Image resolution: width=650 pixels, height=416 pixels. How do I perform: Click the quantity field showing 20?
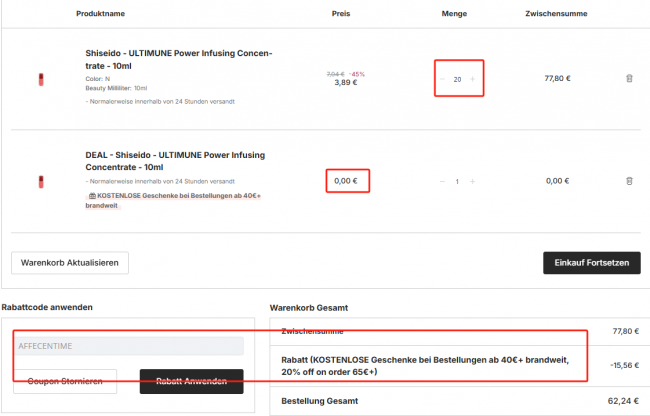click(x=457, y=79)
